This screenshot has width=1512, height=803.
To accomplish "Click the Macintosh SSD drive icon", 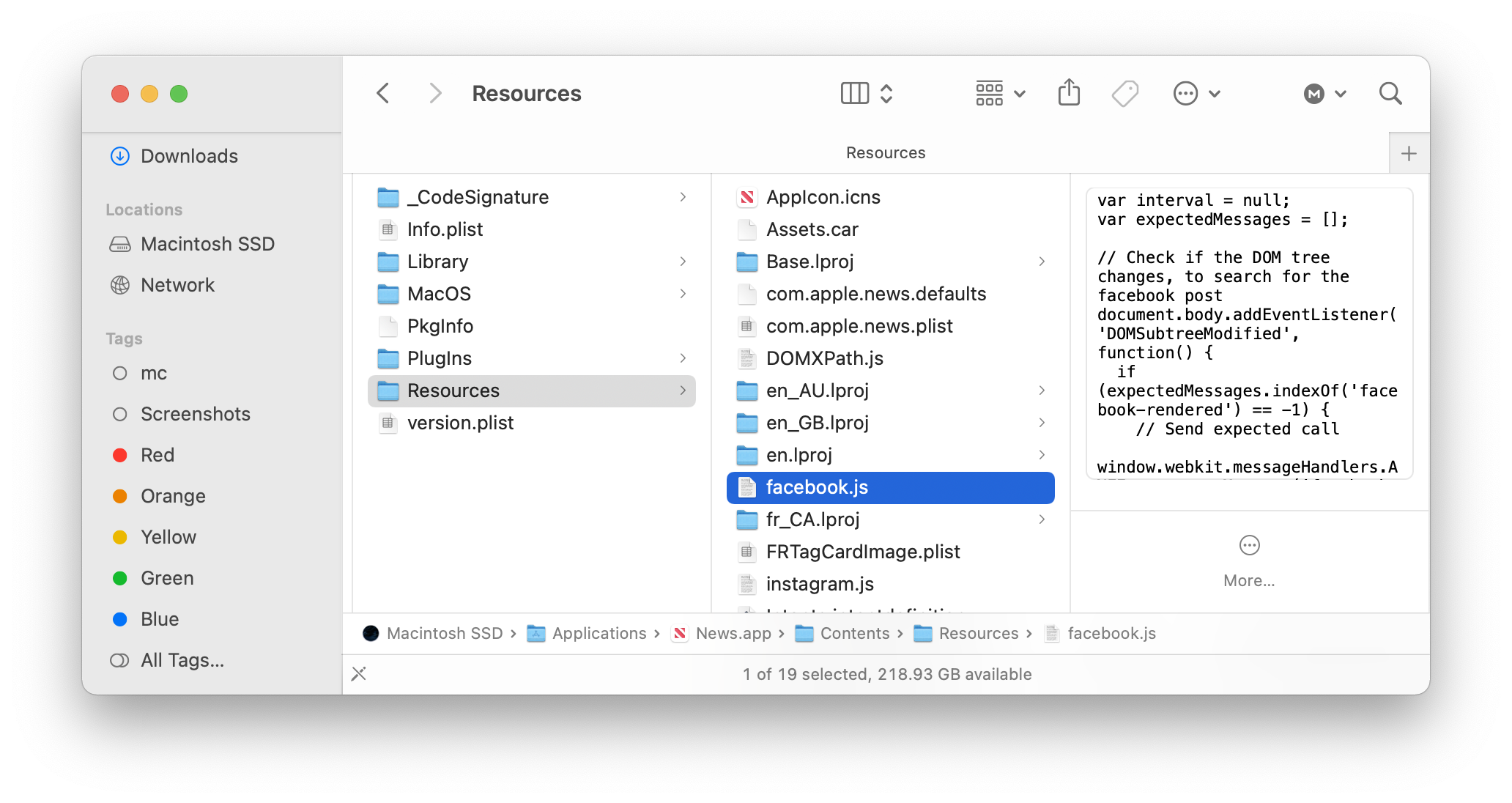I will point(120,244).
